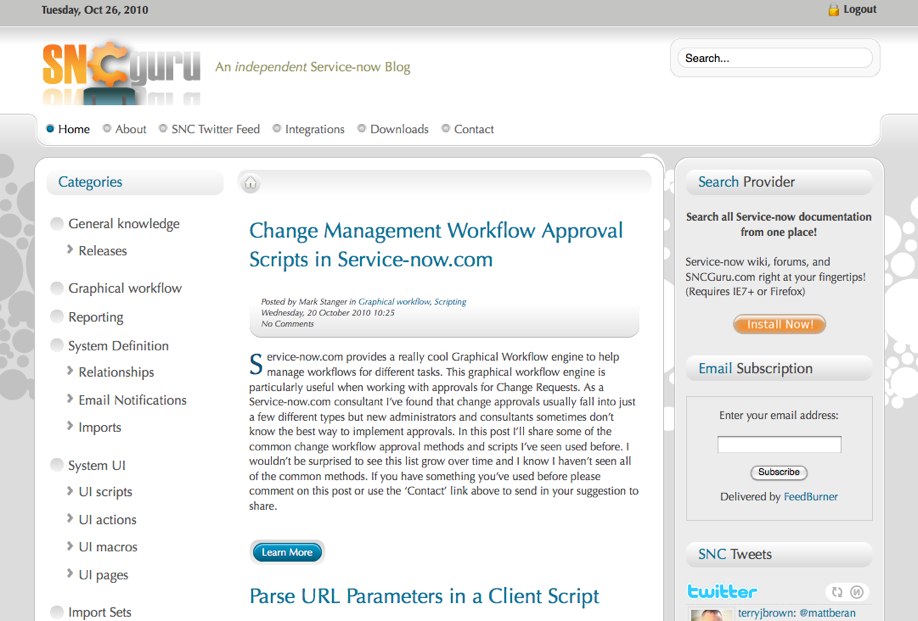Click the email address input field

point(779,444)
